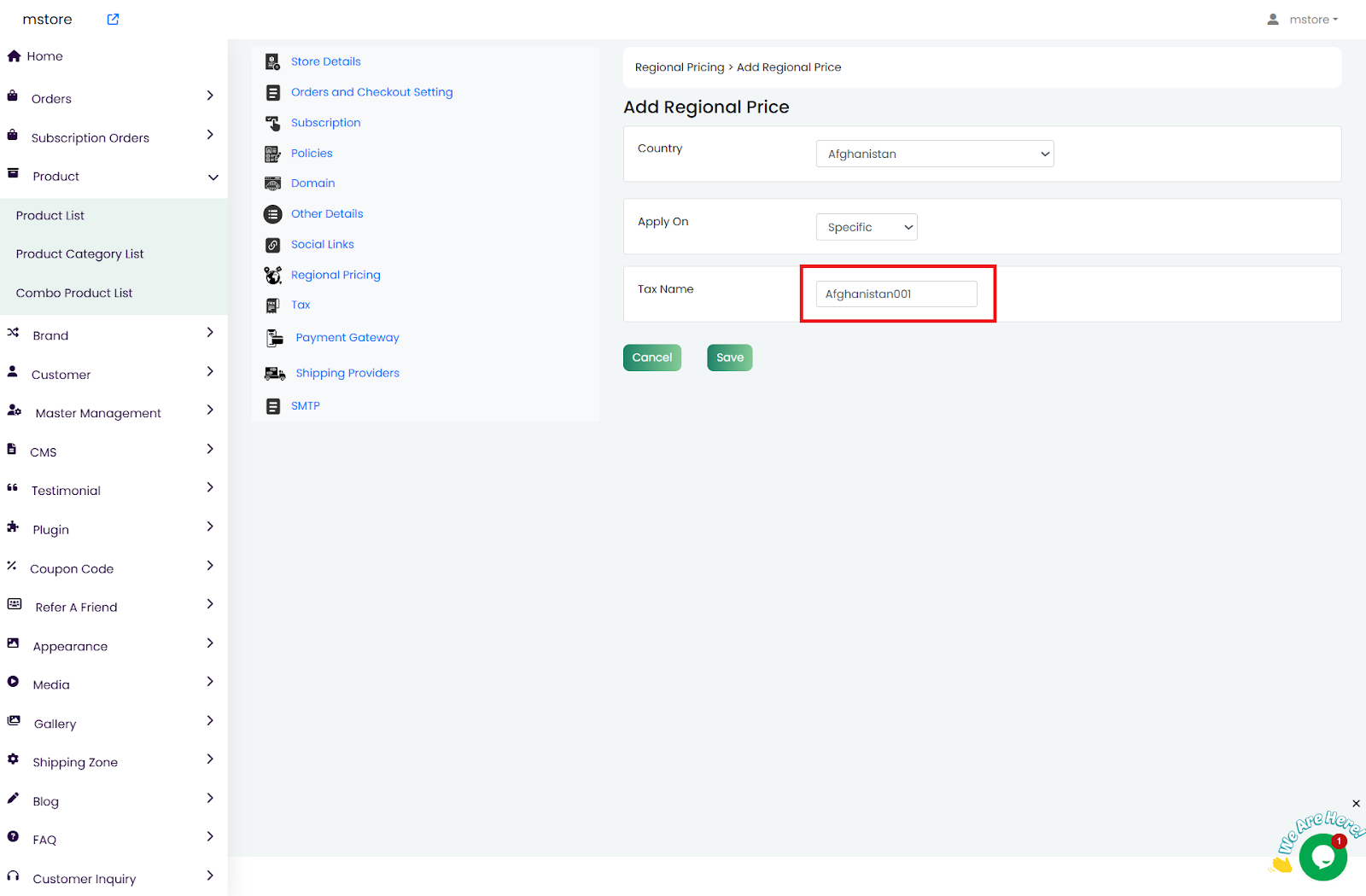
Task: Click the Shipping Providers truck icon
Action: click(x=274, y=374)
